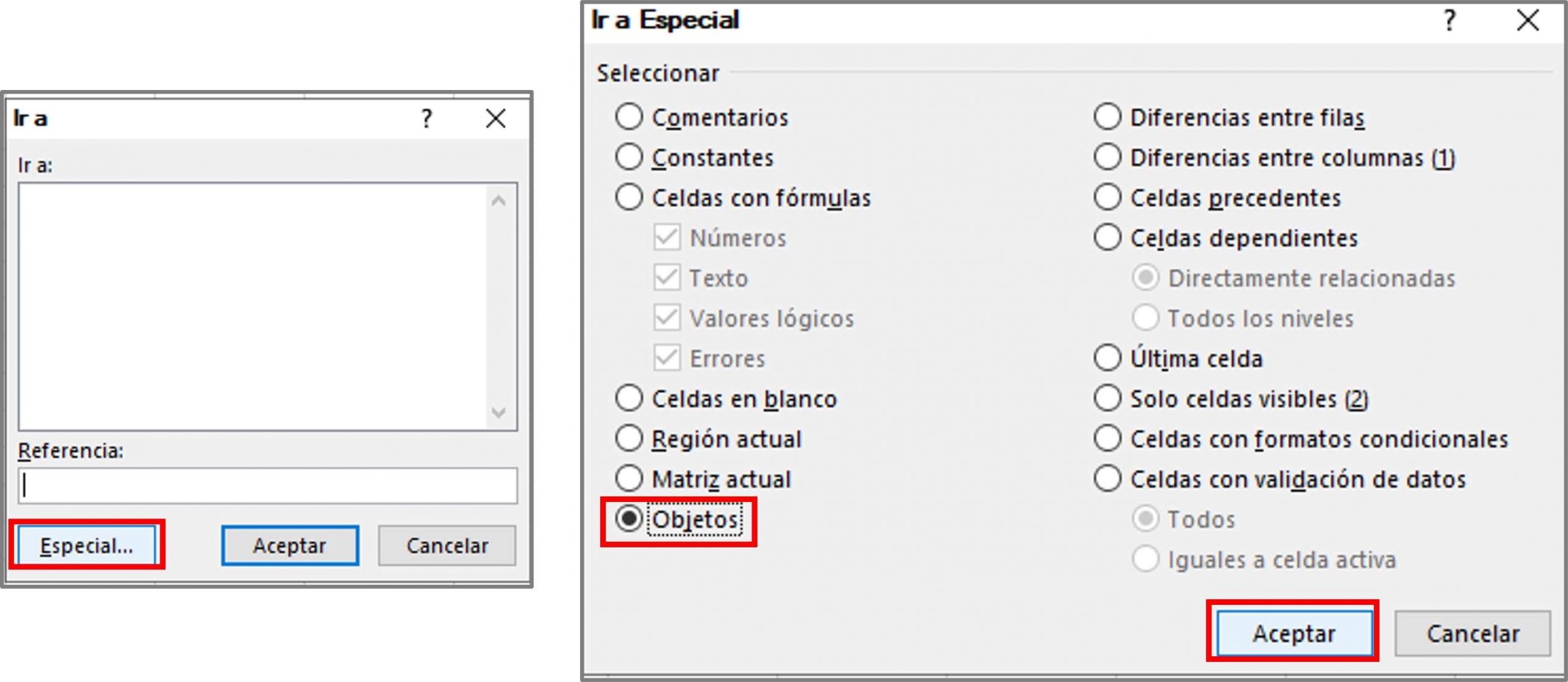This screenshot has width=1568, height=682.
Task: Select Diferencias entre filas
Action: click(x=1107, y=116)
